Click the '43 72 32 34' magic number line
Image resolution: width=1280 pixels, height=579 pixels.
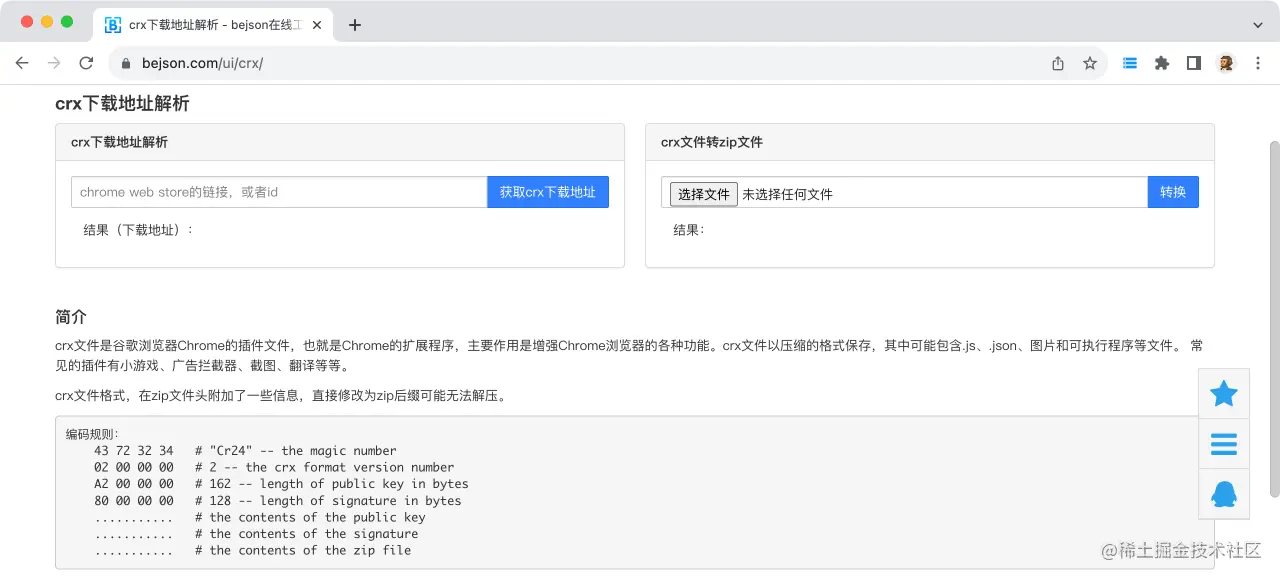coord(245,451)
